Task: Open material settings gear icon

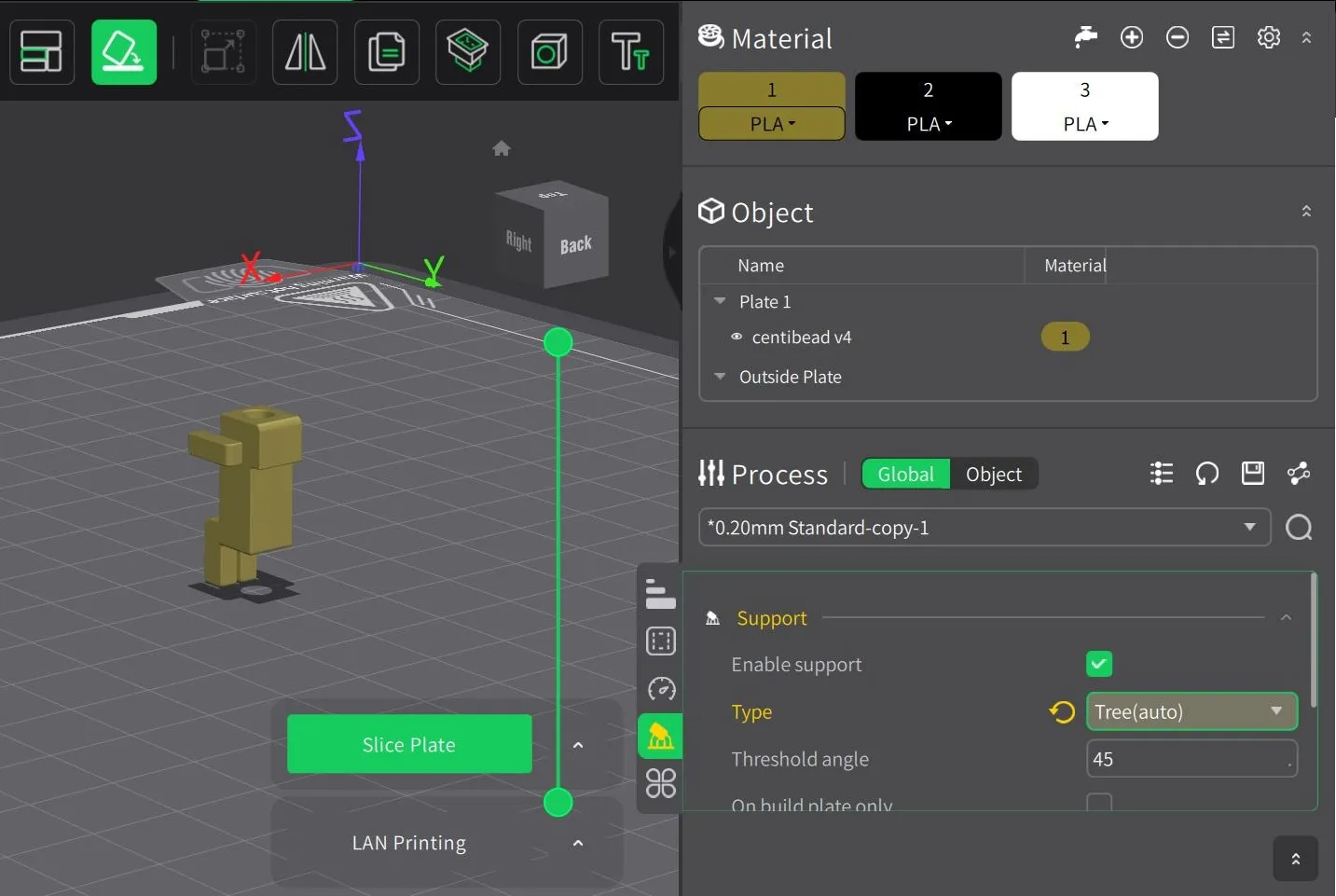Action: pos(1268,37)
